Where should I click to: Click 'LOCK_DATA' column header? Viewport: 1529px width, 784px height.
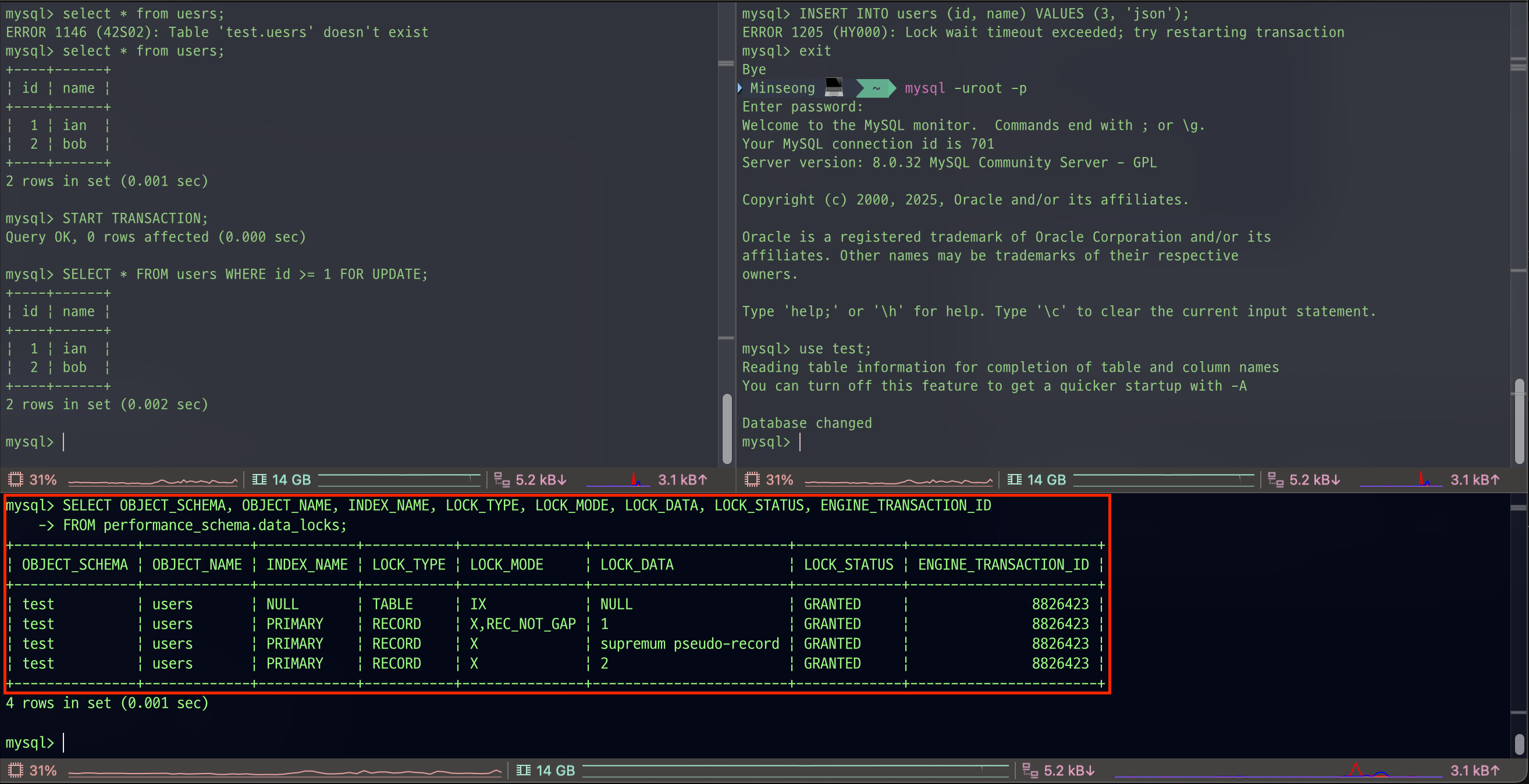(637, 564)
